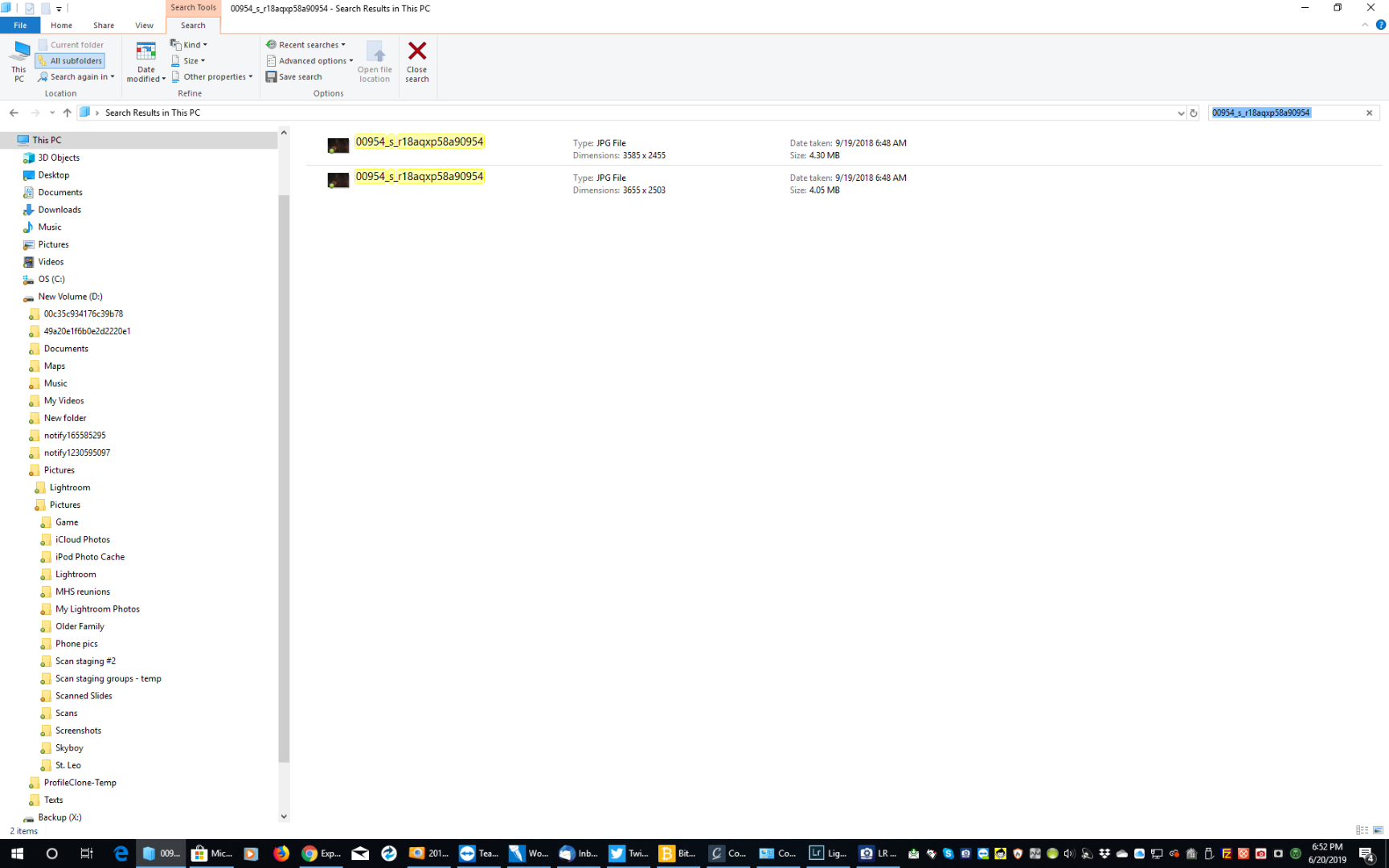Toggle the All subfolders search scope
The width and height of the screenshot is (1389, 868).
click(70, 61)
